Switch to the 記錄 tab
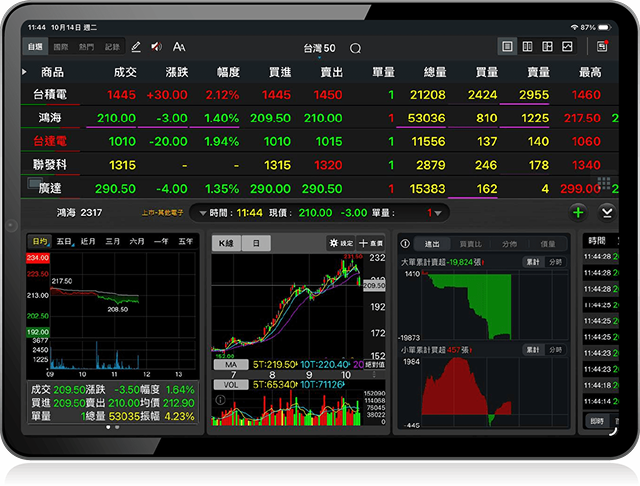Image resolution: width=640 pixels, height=486 pixels. [112, 47]
